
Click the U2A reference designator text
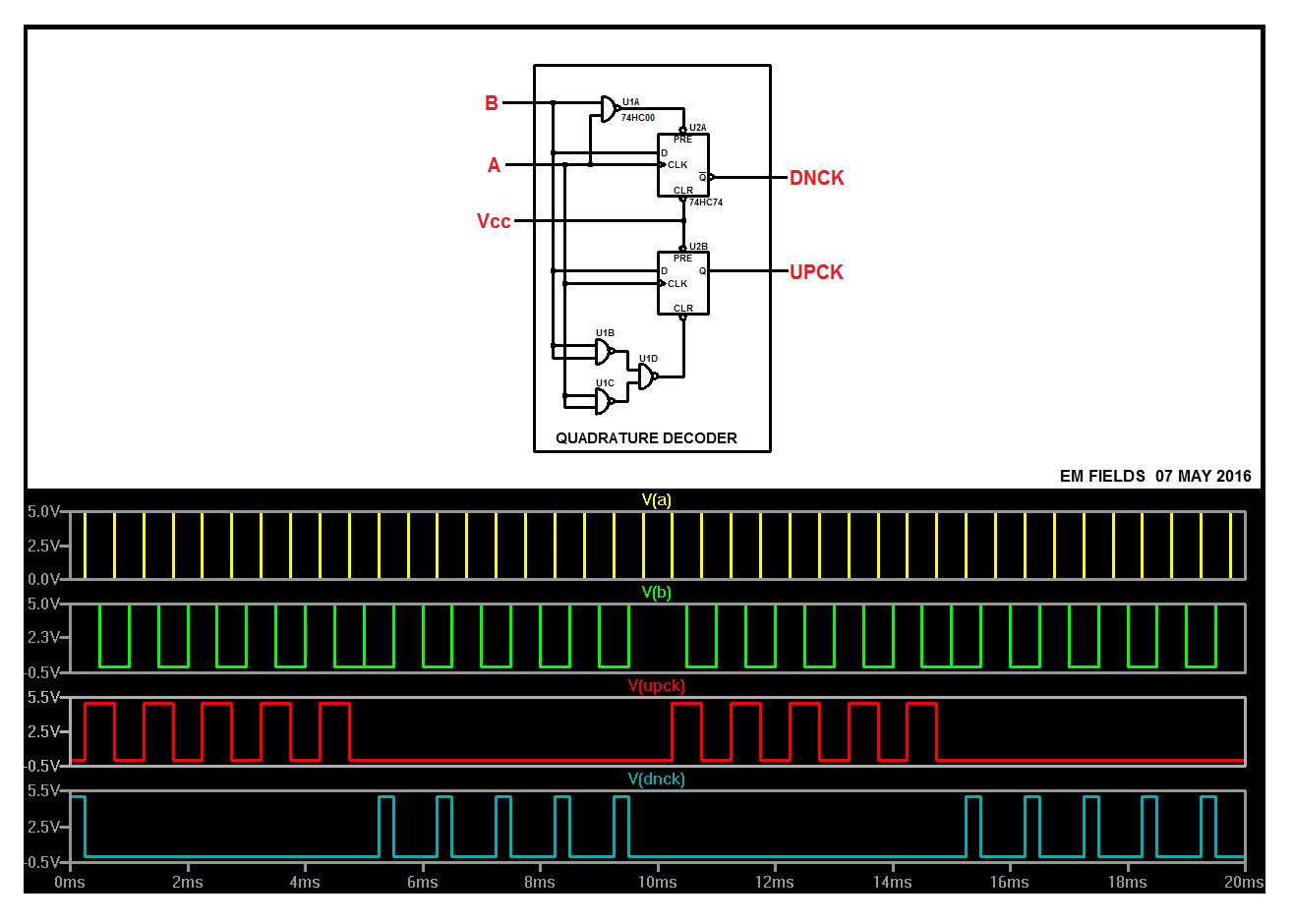pyautogui.click(x=697, y=128)
